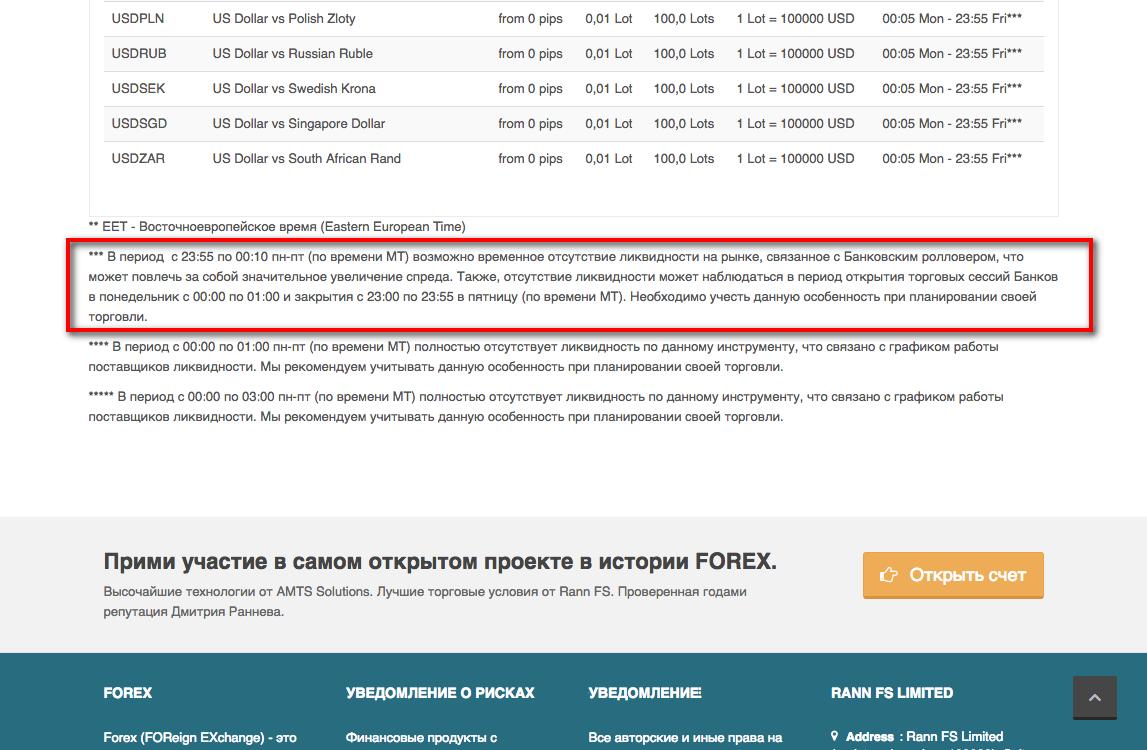Click US Dollar vs South African Rand text

point(307,159)
